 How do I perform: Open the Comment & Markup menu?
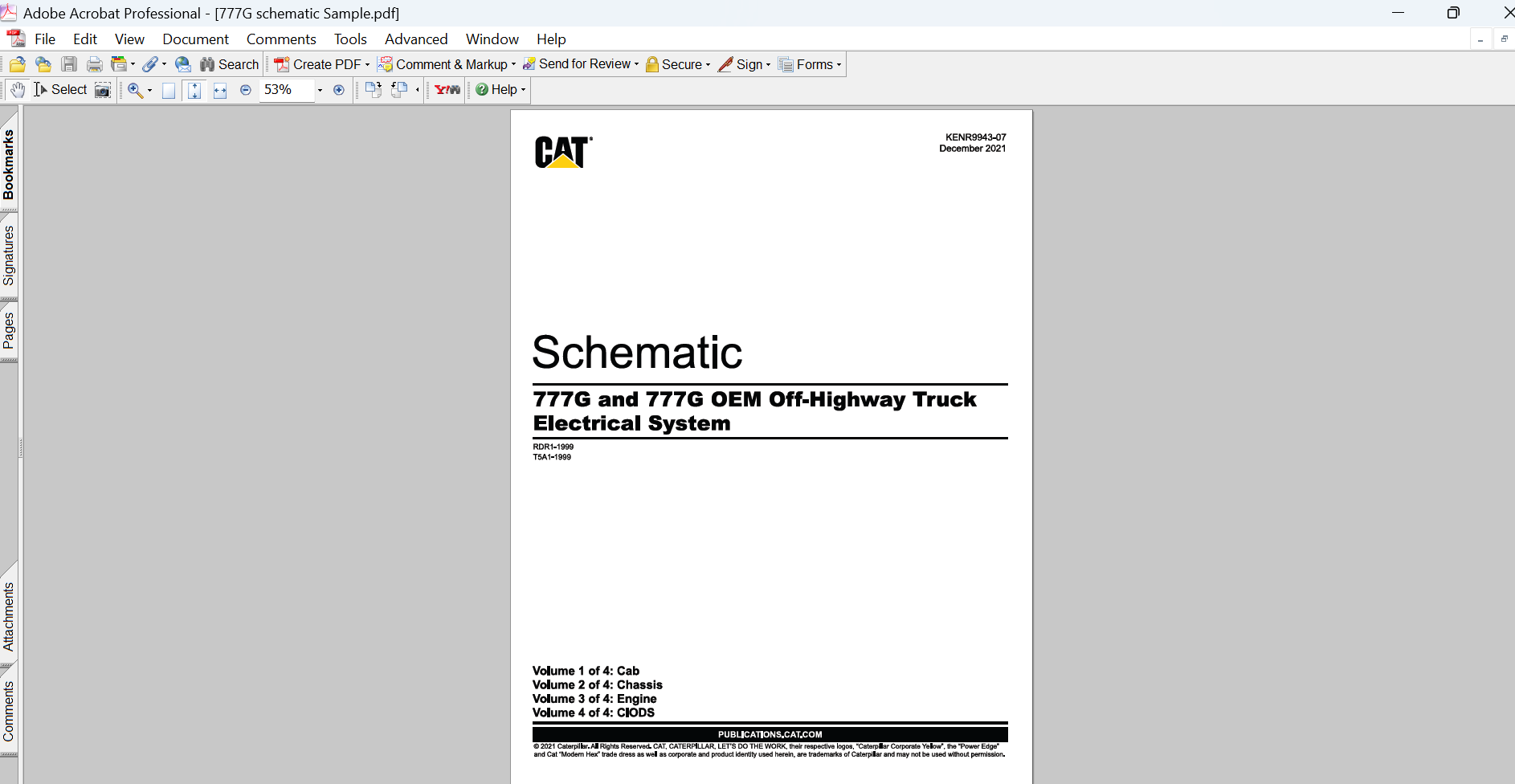(x=447, y=64)
